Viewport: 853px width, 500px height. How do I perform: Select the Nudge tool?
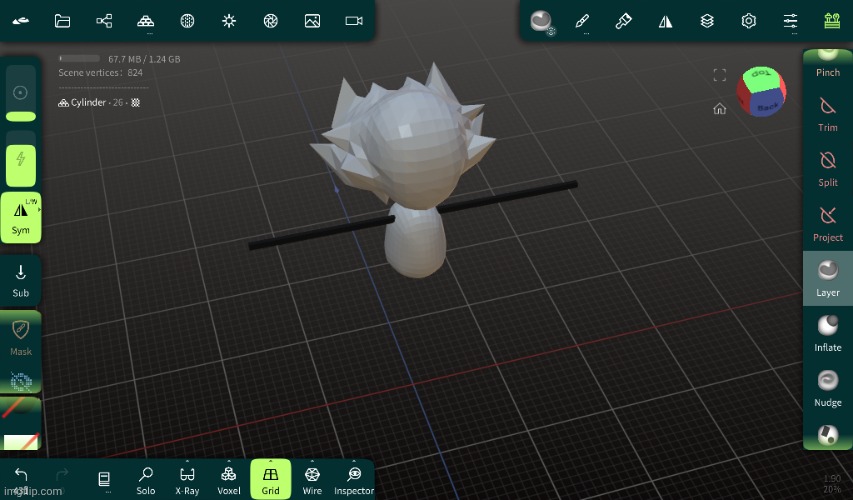click(x=827, y=389)
